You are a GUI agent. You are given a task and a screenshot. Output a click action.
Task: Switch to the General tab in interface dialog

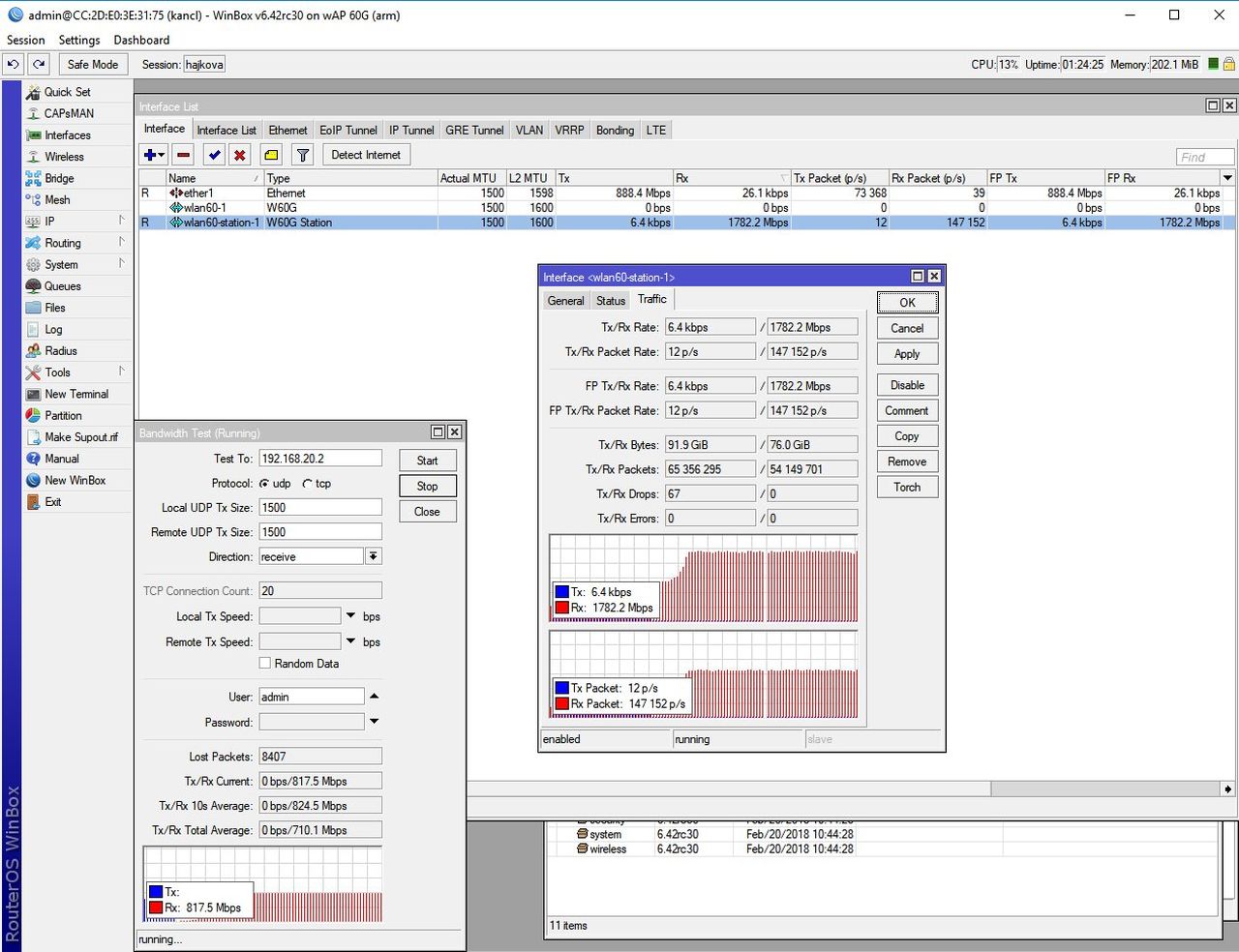tap(566, 301)
